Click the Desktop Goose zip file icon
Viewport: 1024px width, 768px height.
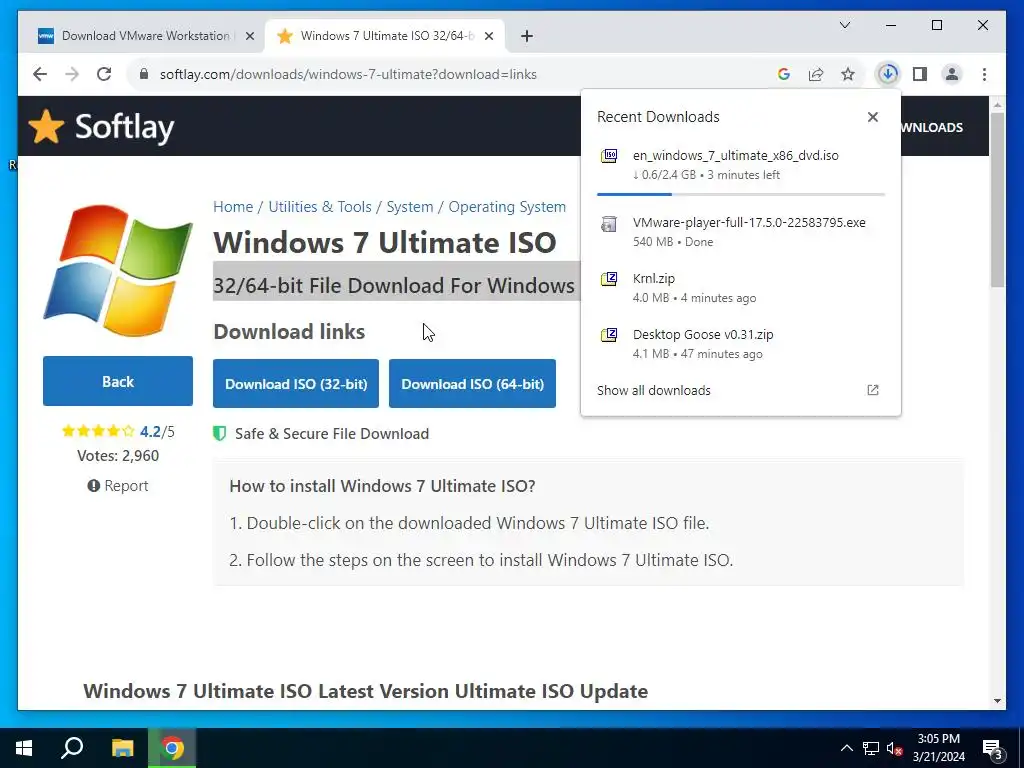pos(609,336)
